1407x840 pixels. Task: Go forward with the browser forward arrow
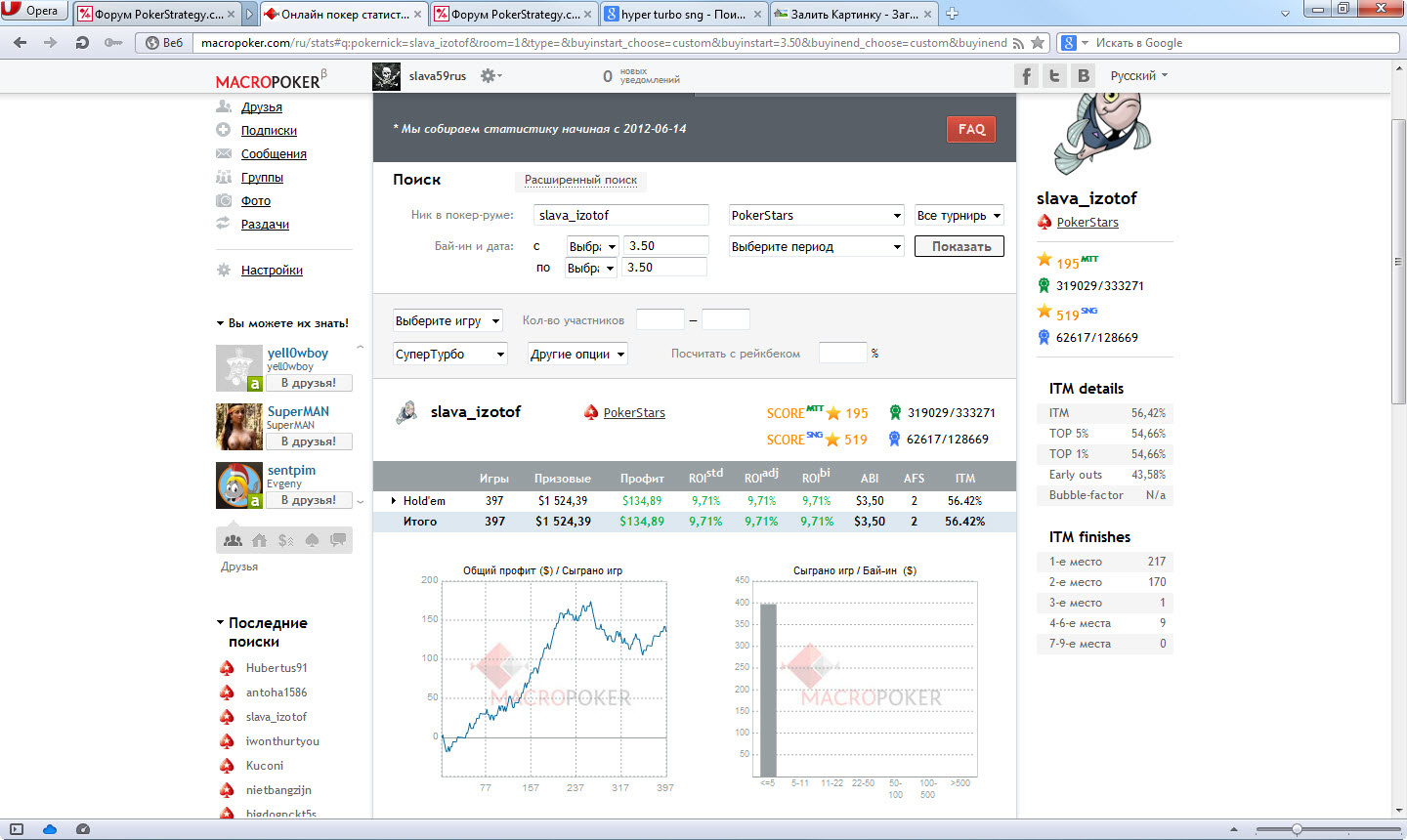click(51, 43)
